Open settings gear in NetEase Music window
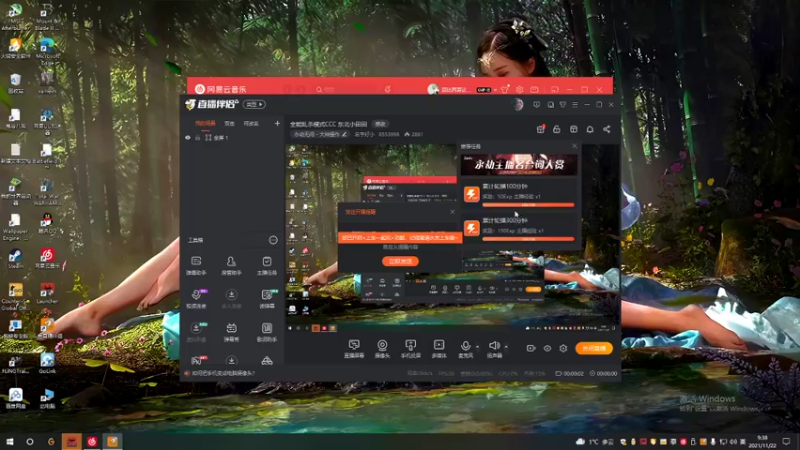The width and height of the screenshot is (800, 450). click(519, 89)
